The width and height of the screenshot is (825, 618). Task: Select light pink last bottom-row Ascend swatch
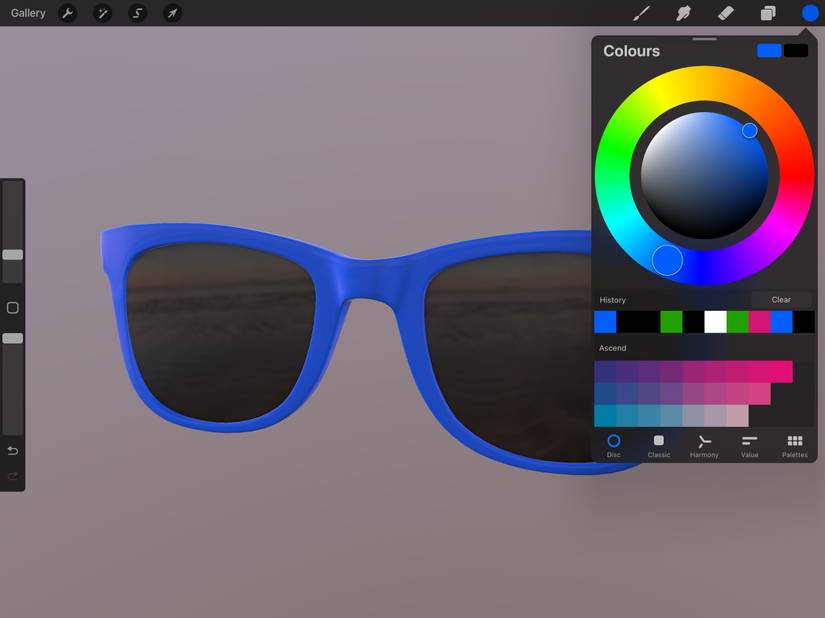click(x=738, y=416)
